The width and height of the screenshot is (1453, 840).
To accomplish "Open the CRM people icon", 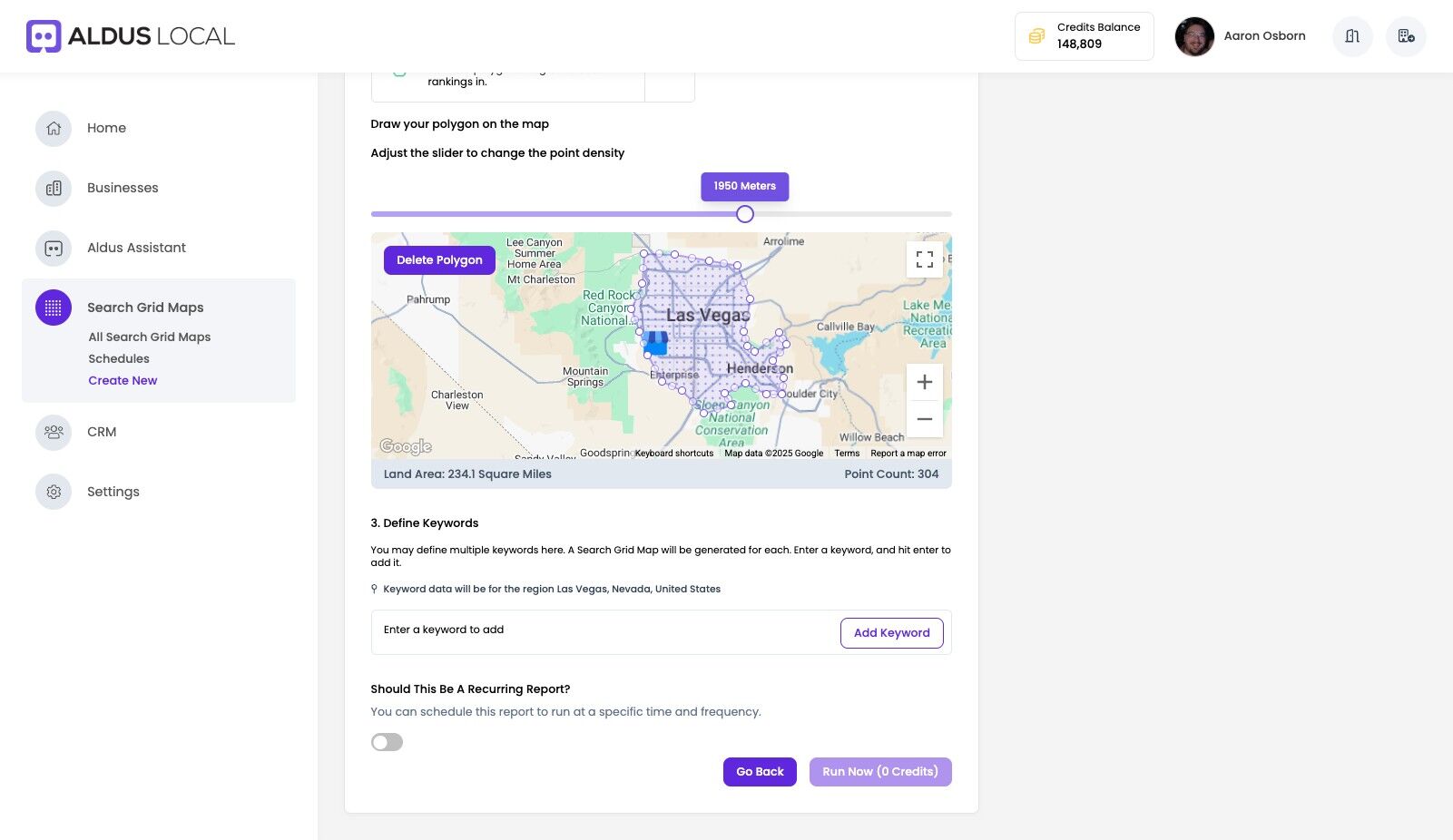I will (54, 432).
